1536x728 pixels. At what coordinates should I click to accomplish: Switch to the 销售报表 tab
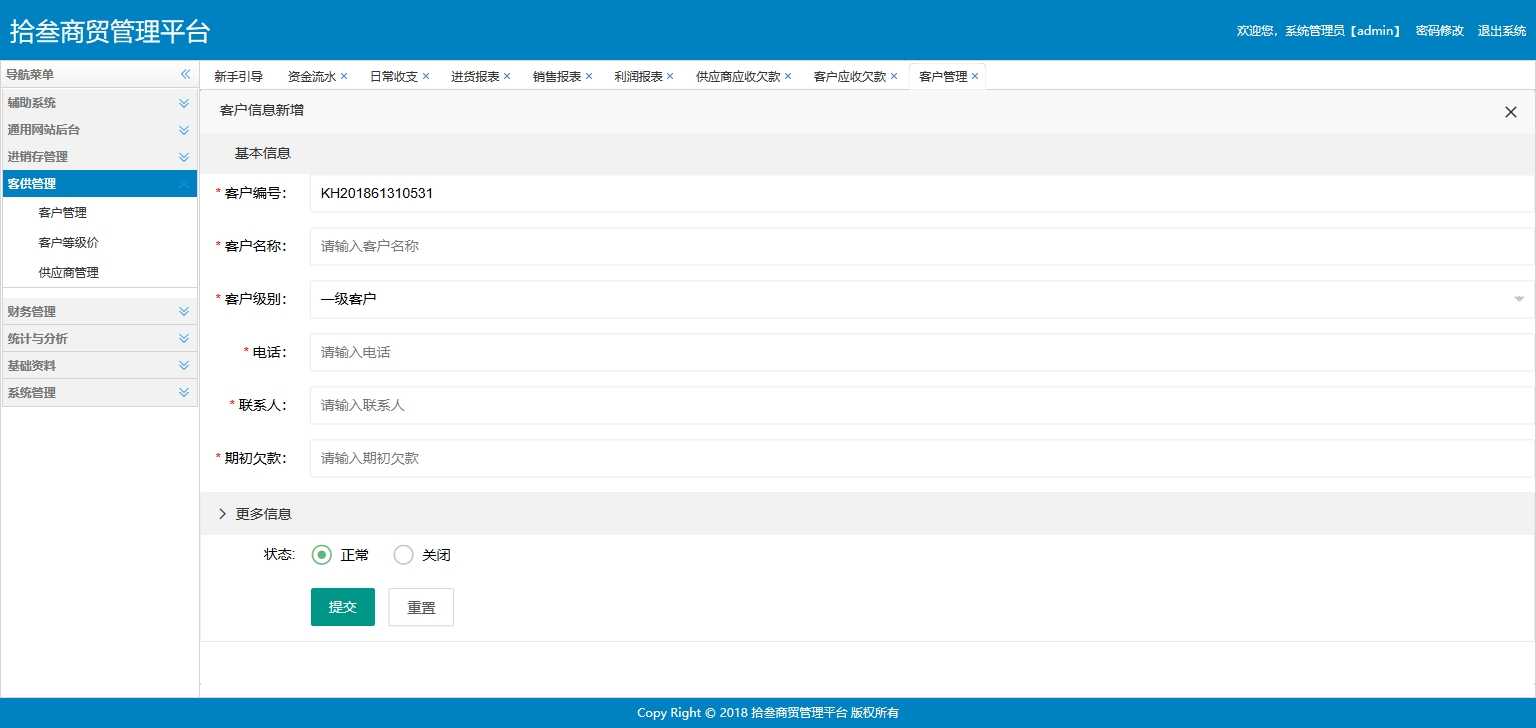557,76
